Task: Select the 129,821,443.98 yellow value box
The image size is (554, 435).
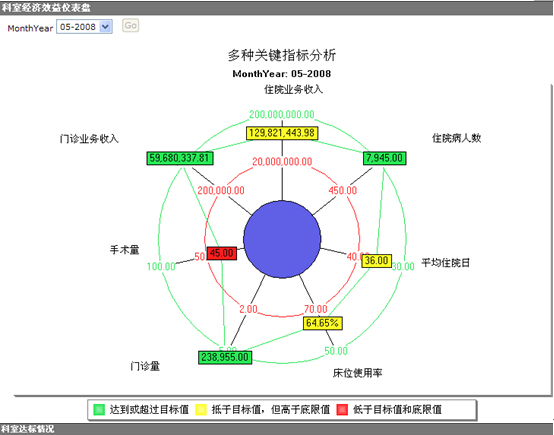Action: tap(282, 133)
